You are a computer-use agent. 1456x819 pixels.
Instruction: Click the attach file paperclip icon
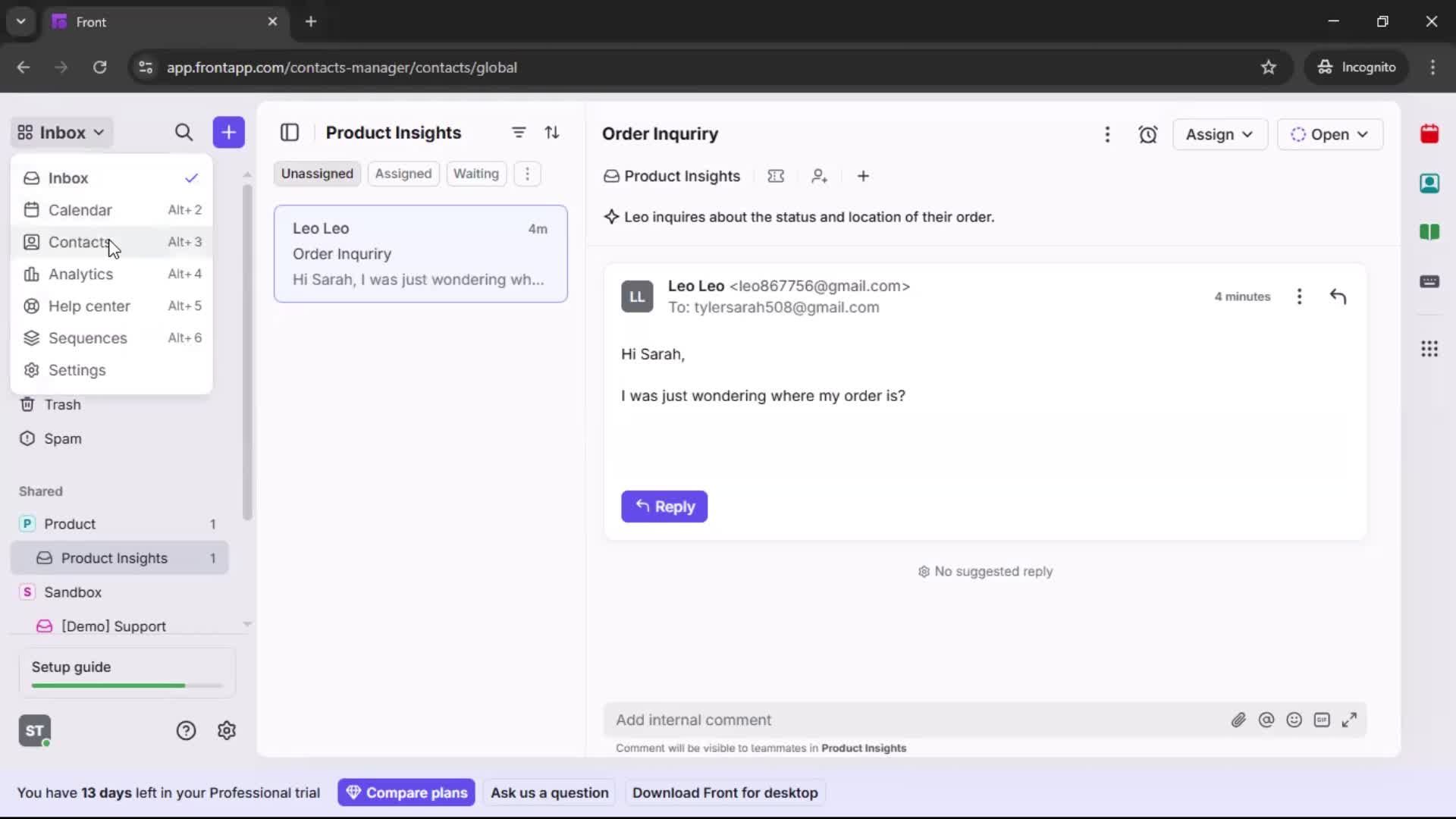1238,720
